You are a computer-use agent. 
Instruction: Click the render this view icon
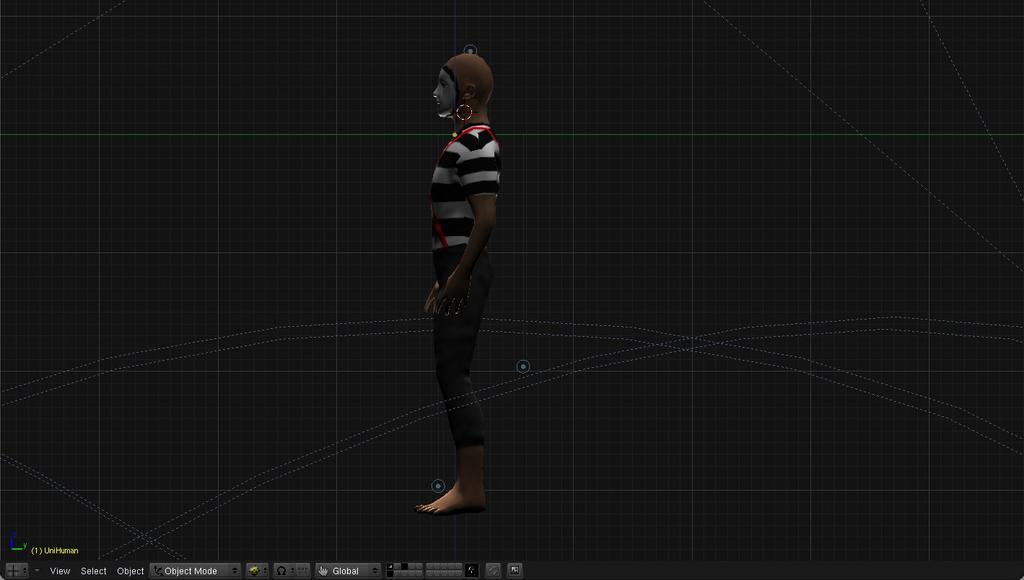click(x=515, y=571)
